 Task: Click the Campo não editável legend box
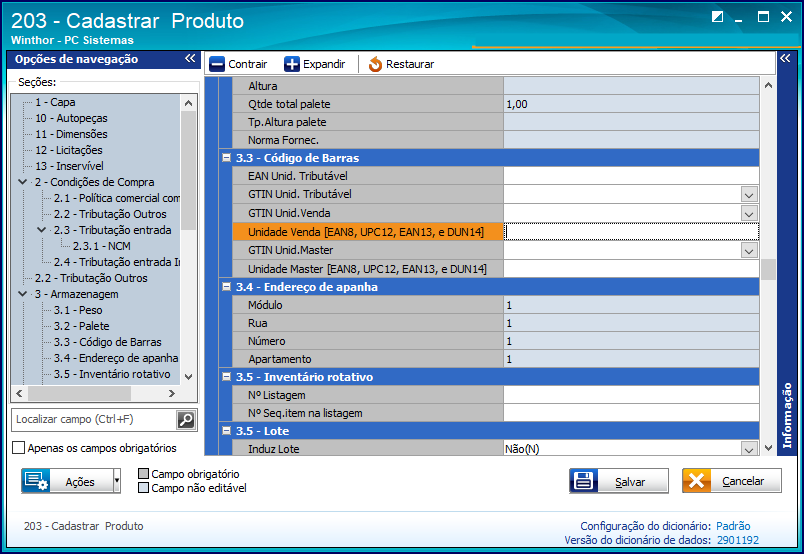[x=144, y=487]
